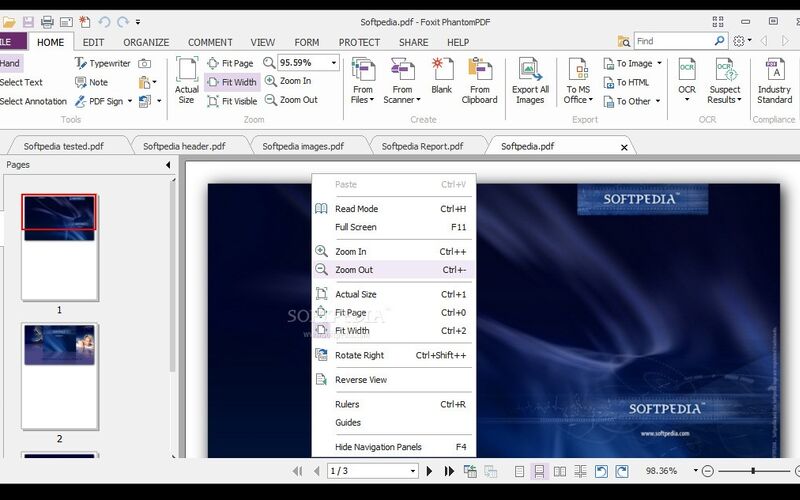Toggle continuous page view in status bar

[539, 471]
